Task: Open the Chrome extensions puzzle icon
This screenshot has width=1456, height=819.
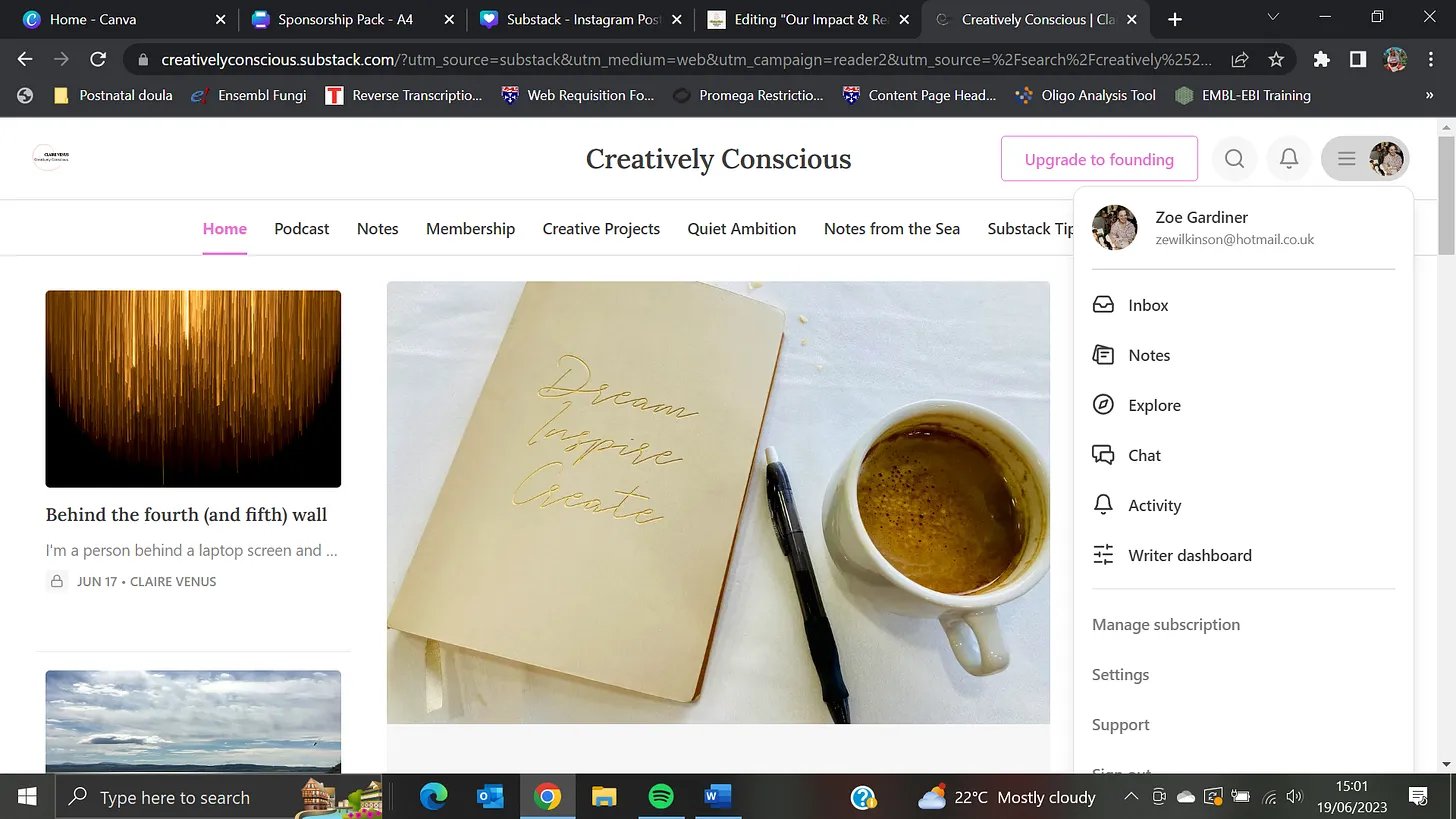Action: pyautogui.click(x=1322, y=60)
